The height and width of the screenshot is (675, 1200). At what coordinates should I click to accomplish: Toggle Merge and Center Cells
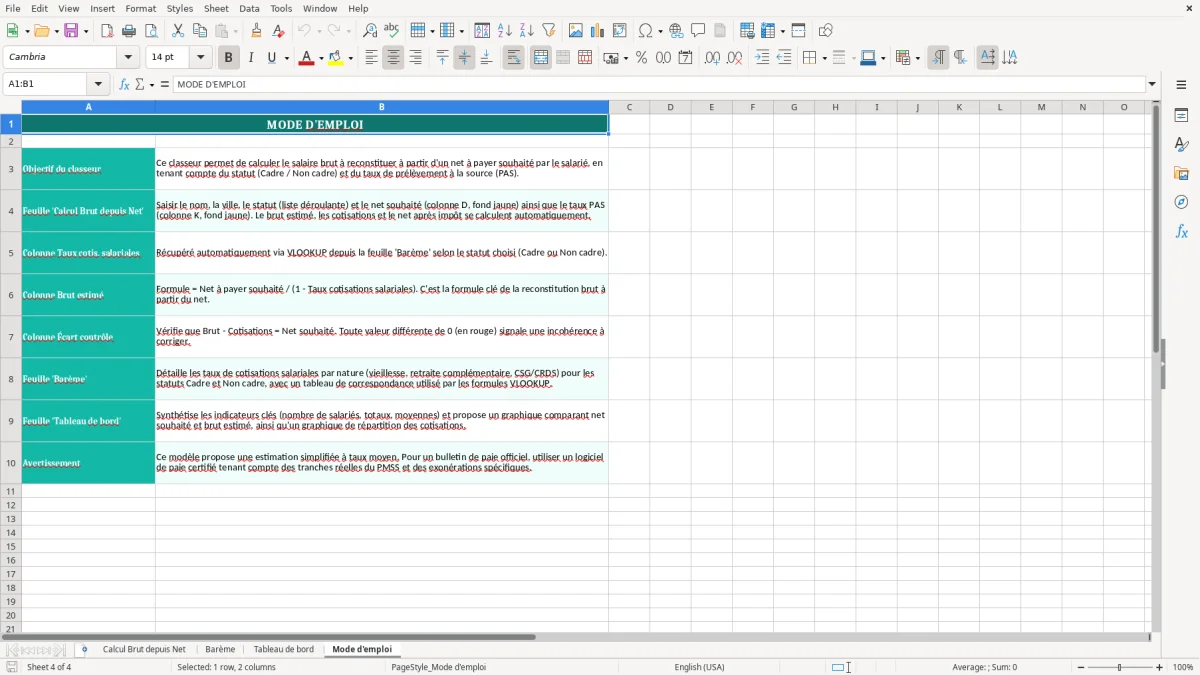click(541, 58)
